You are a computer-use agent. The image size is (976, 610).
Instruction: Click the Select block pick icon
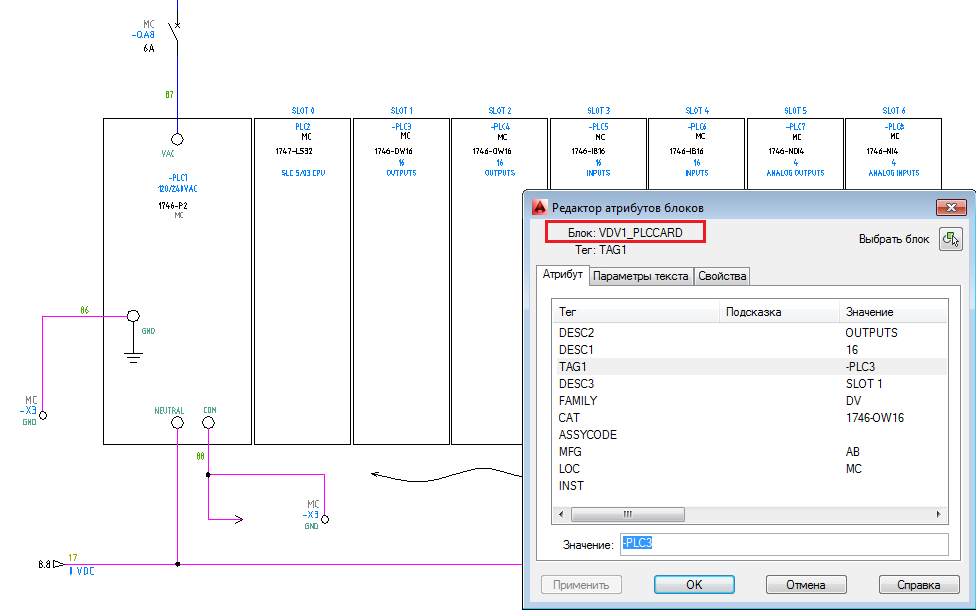[950, 239]
